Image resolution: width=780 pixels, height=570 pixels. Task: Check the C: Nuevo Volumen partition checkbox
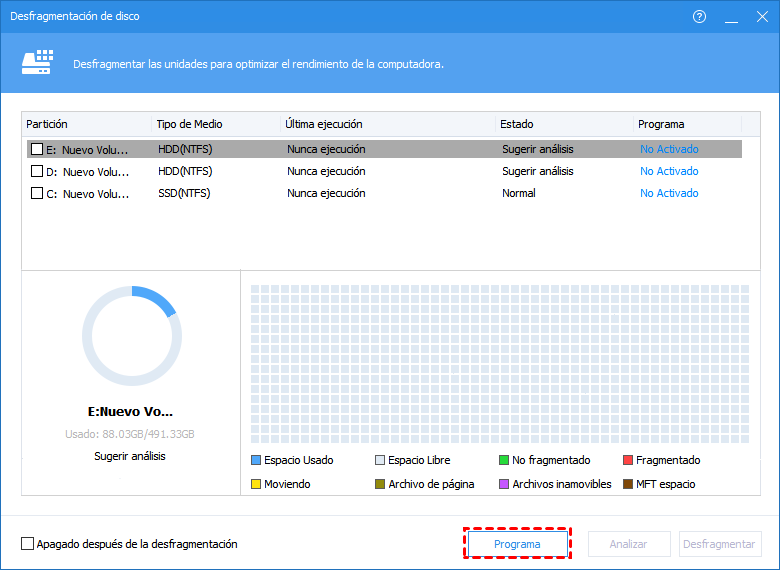click(37, 193)
